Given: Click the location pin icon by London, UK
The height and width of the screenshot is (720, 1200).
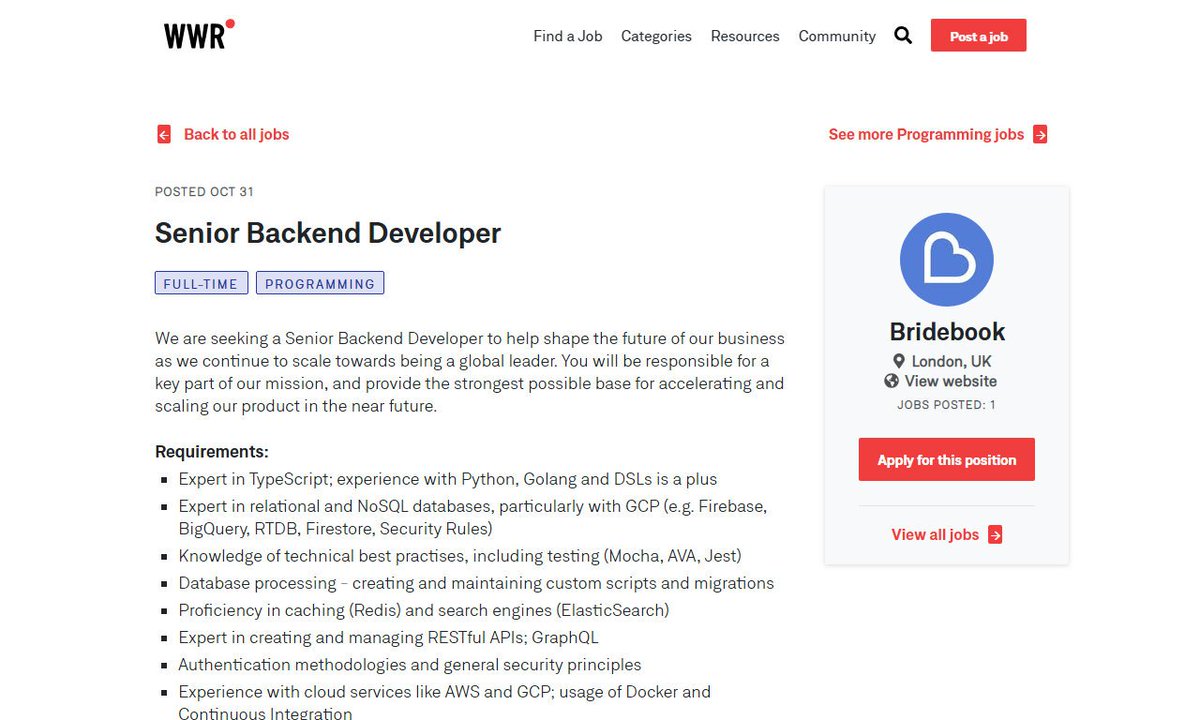Looking at the screenshot, I should 898,361.
